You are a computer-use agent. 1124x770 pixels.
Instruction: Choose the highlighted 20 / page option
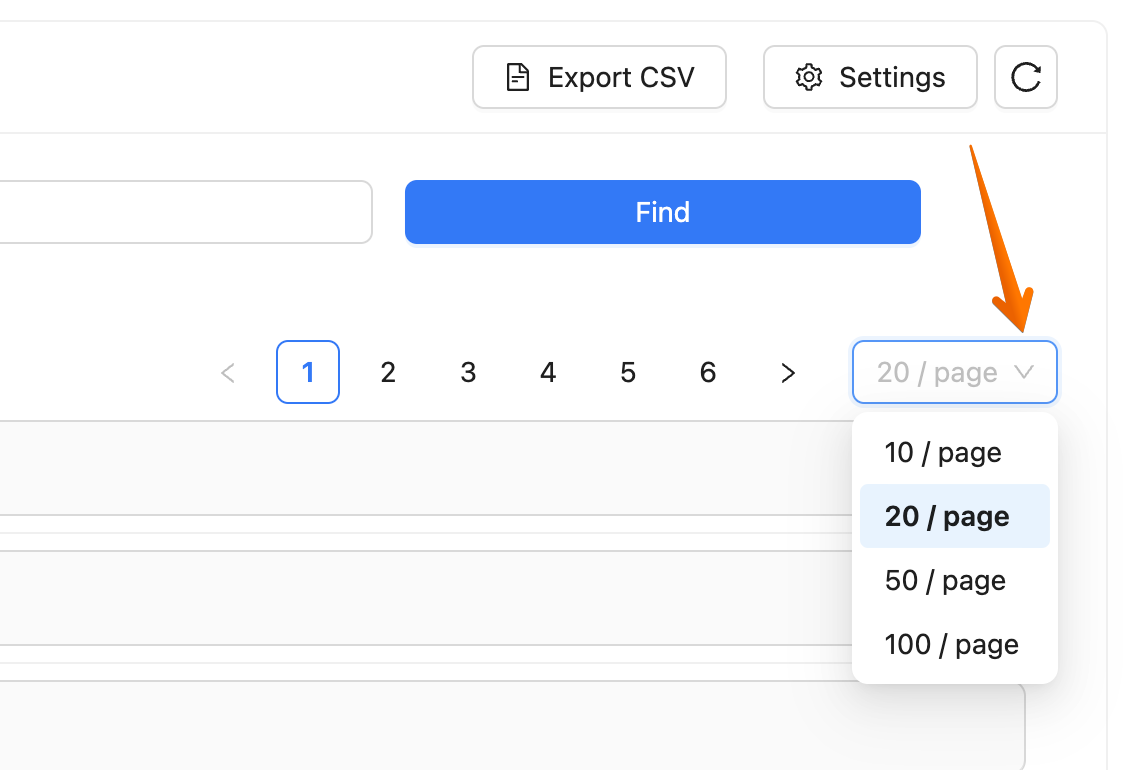(x=945, y=516)
